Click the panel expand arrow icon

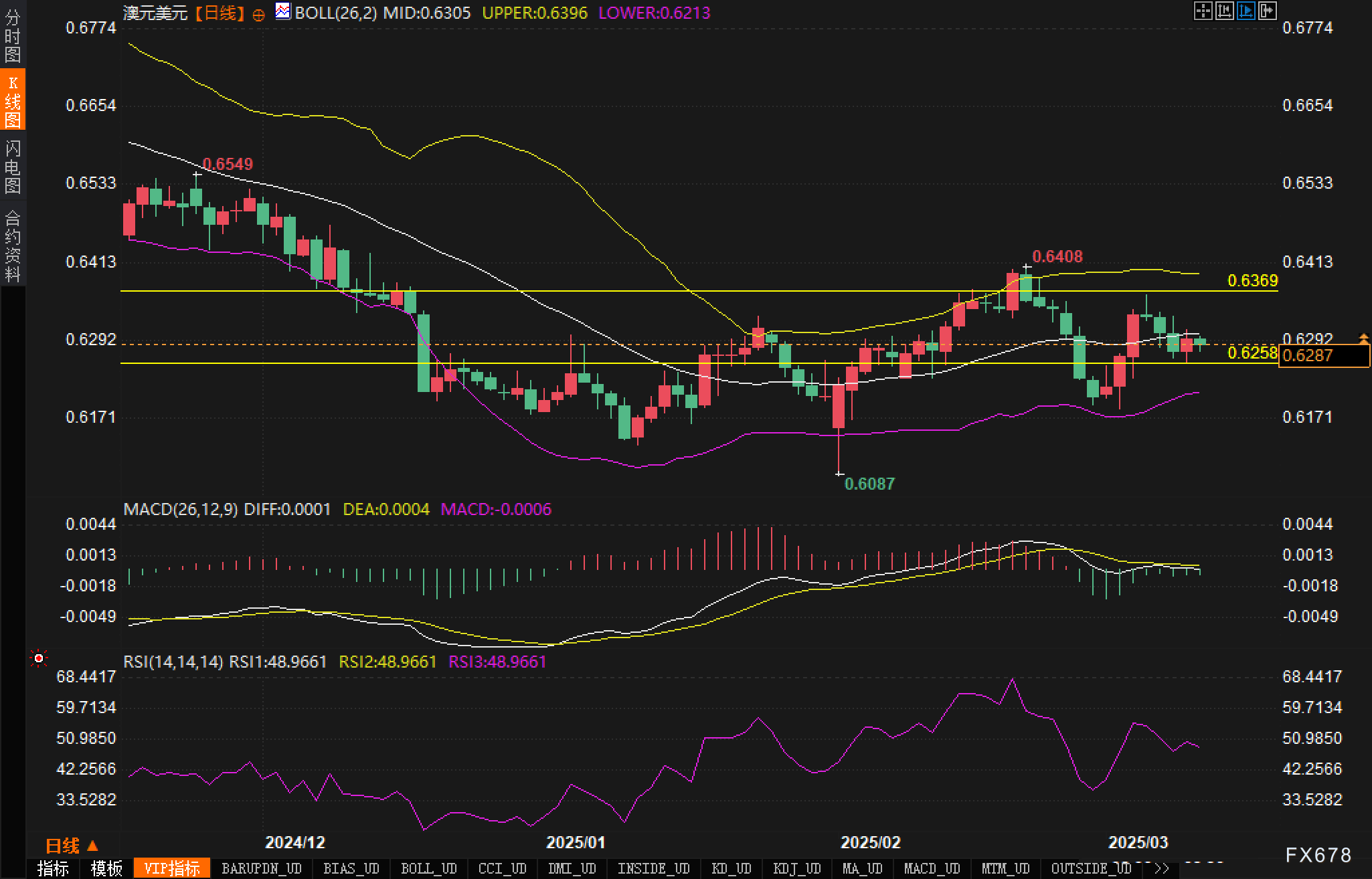point(1268,11)
